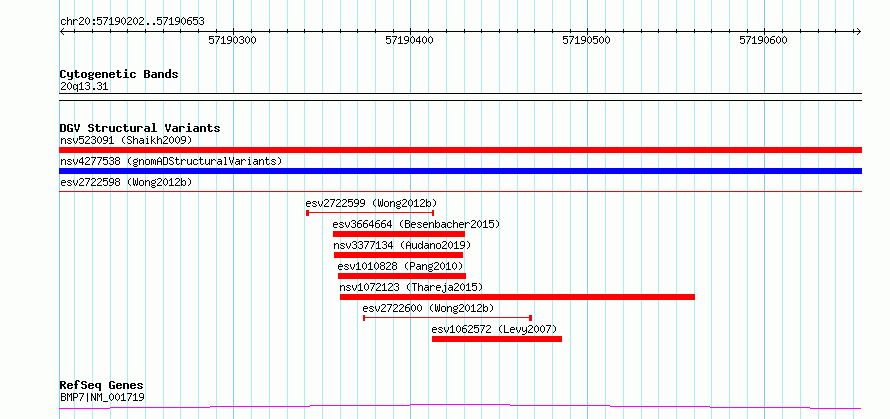
Task: Click the red nsv523091 variant bar
Action: tap(460, 150)
